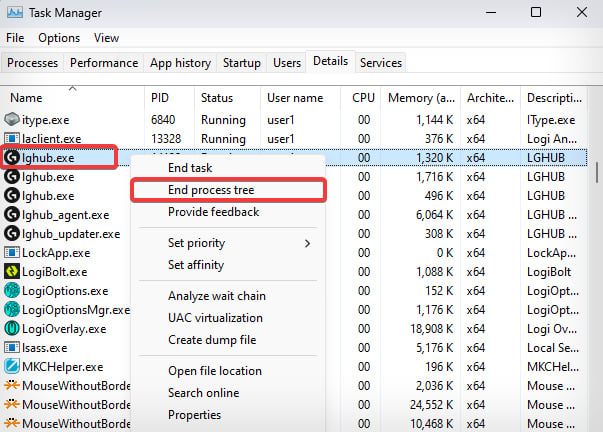Viewport: 603px width, 432px height.
Task: Click the LogiOptions.exe teal icon
Action: point(12,290)
